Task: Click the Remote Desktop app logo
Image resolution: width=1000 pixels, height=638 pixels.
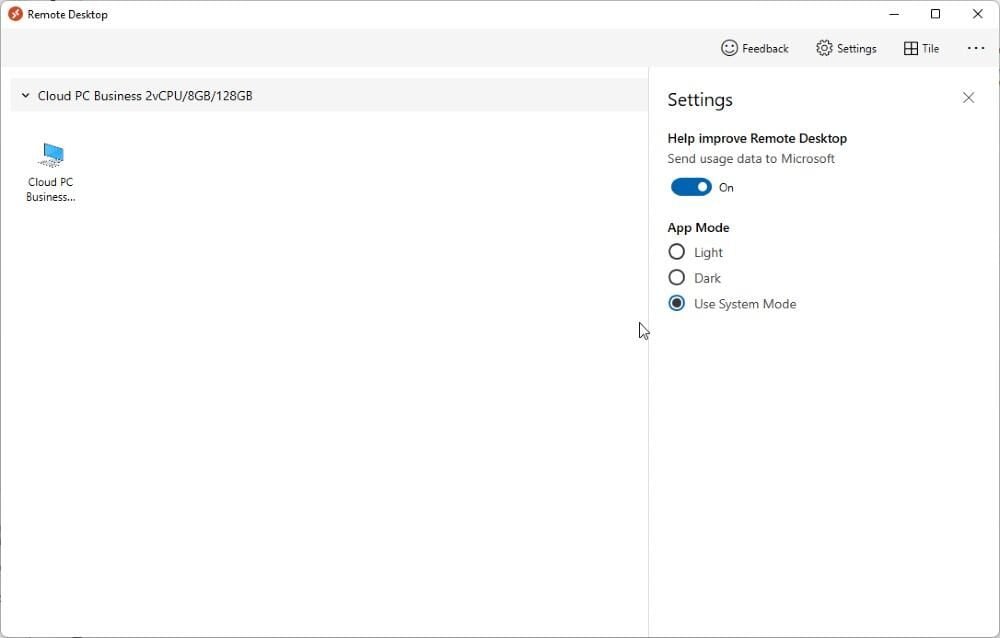Action: pyautogui.click(x=15, y=14)
